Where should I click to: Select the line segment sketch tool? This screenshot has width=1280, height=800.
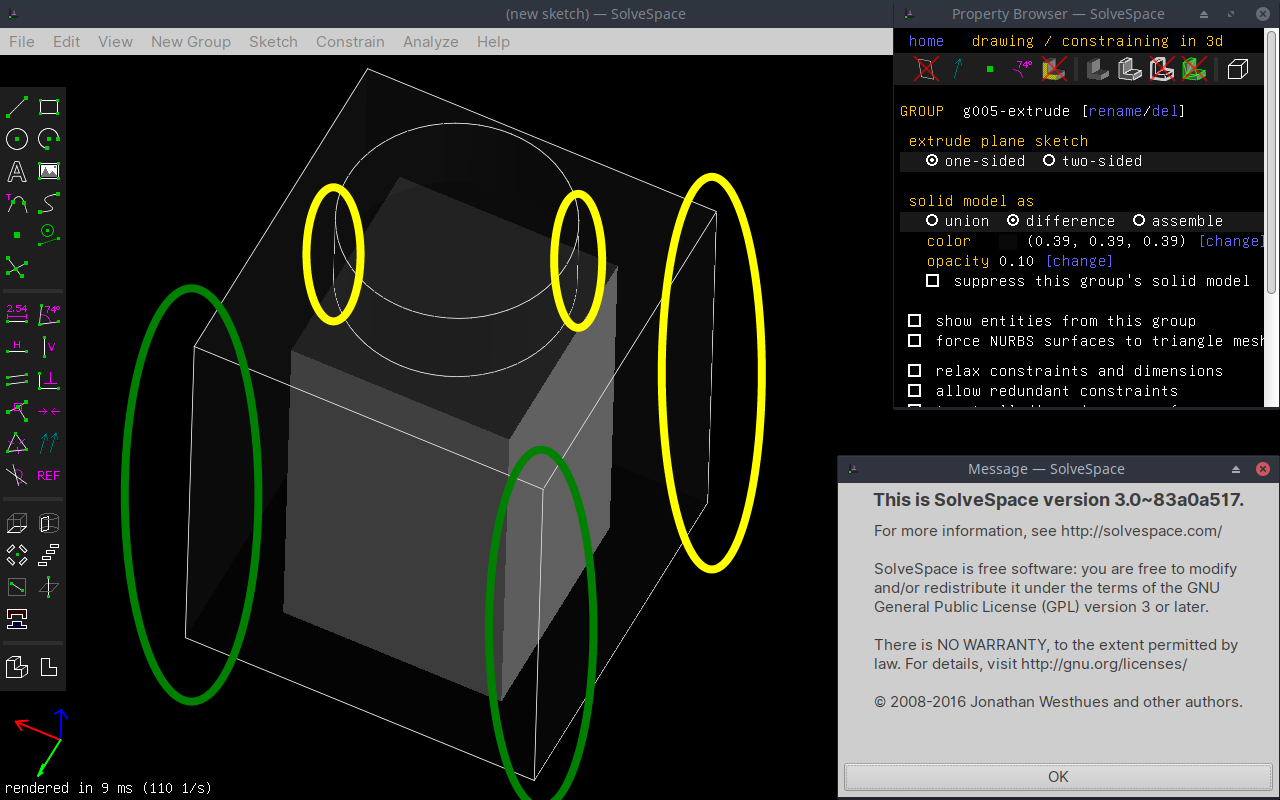click(x=17, y=107)
